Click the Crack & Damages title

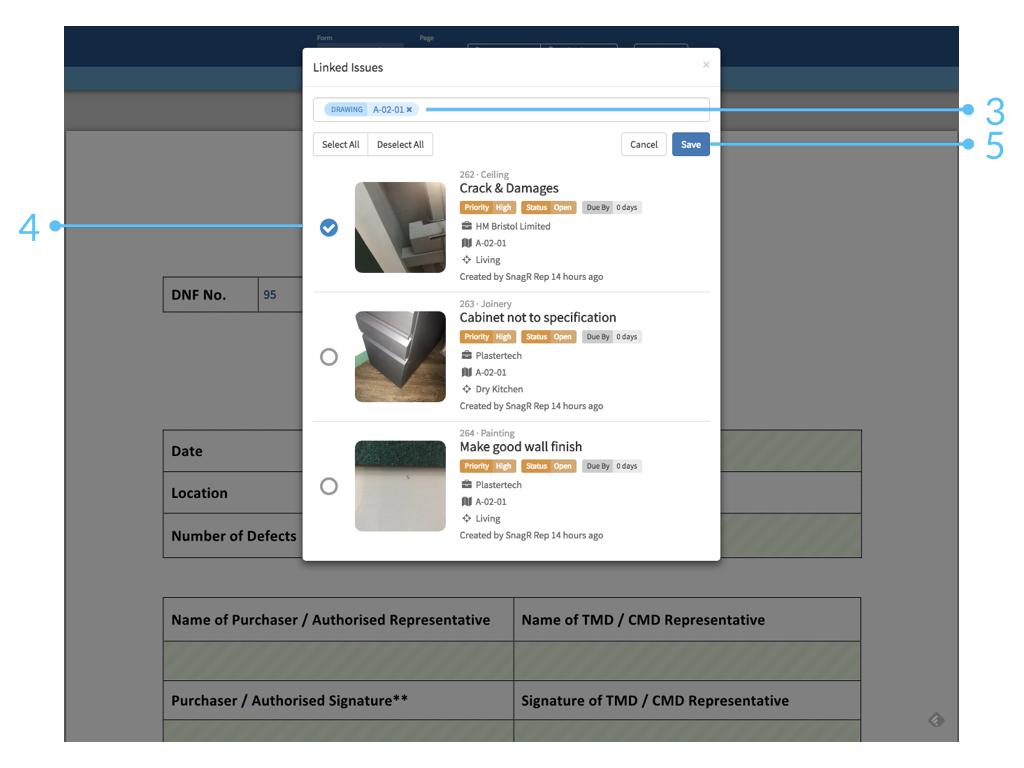pos(509,188)
